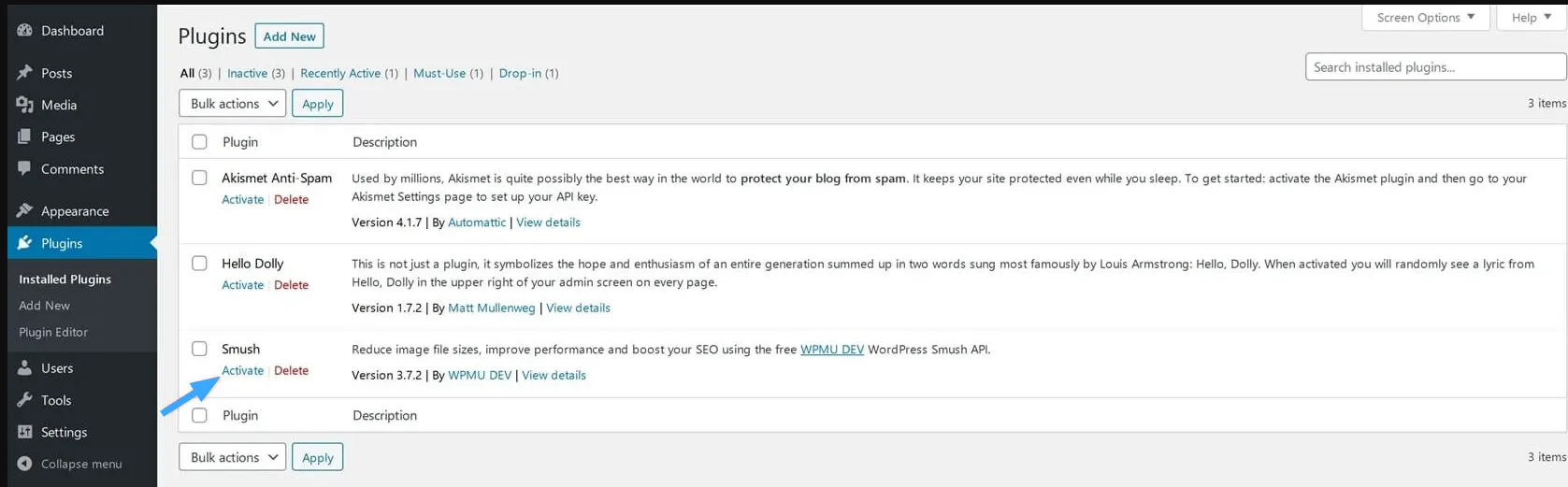Click the Appearance paintbrush icon

[25, 210]
